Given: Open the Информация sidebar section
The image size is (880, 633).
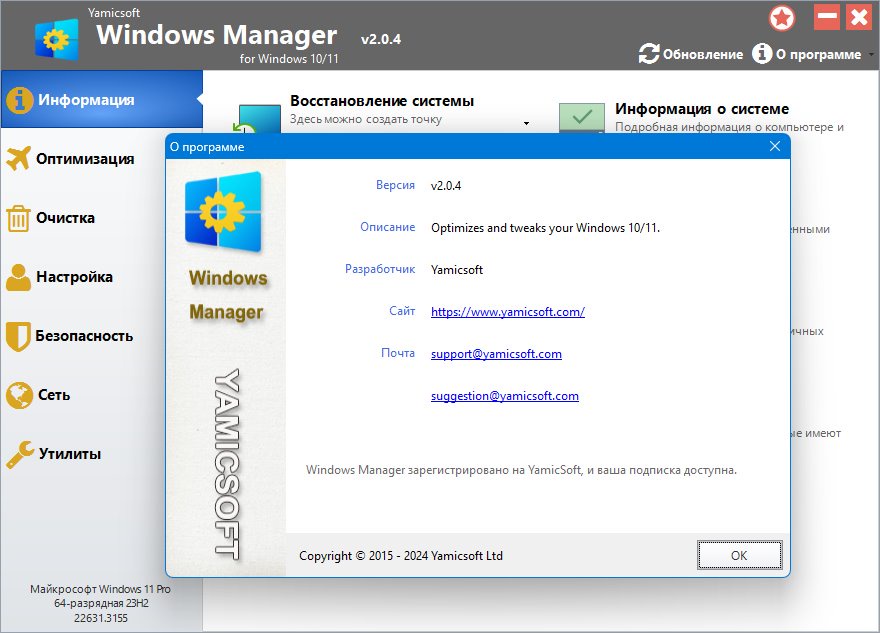Looking at the screenshot, I should coord(102,99).
